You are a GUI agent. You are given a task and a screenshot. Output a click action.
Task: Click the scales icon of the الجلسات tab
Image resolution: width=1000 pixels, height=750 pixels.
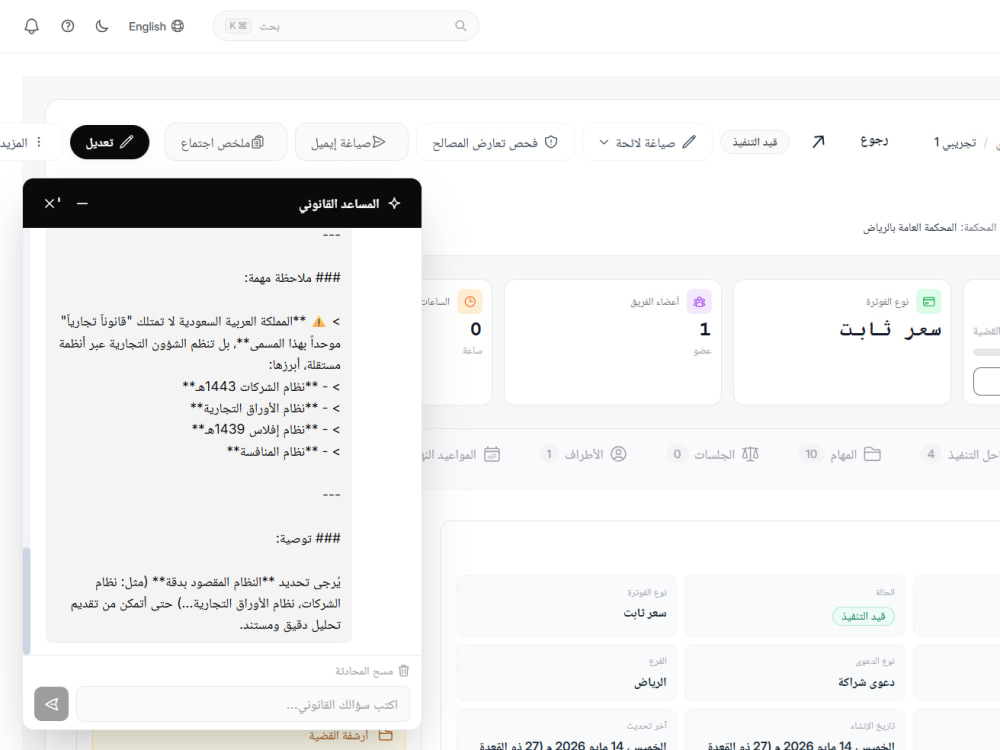(750, 454)
